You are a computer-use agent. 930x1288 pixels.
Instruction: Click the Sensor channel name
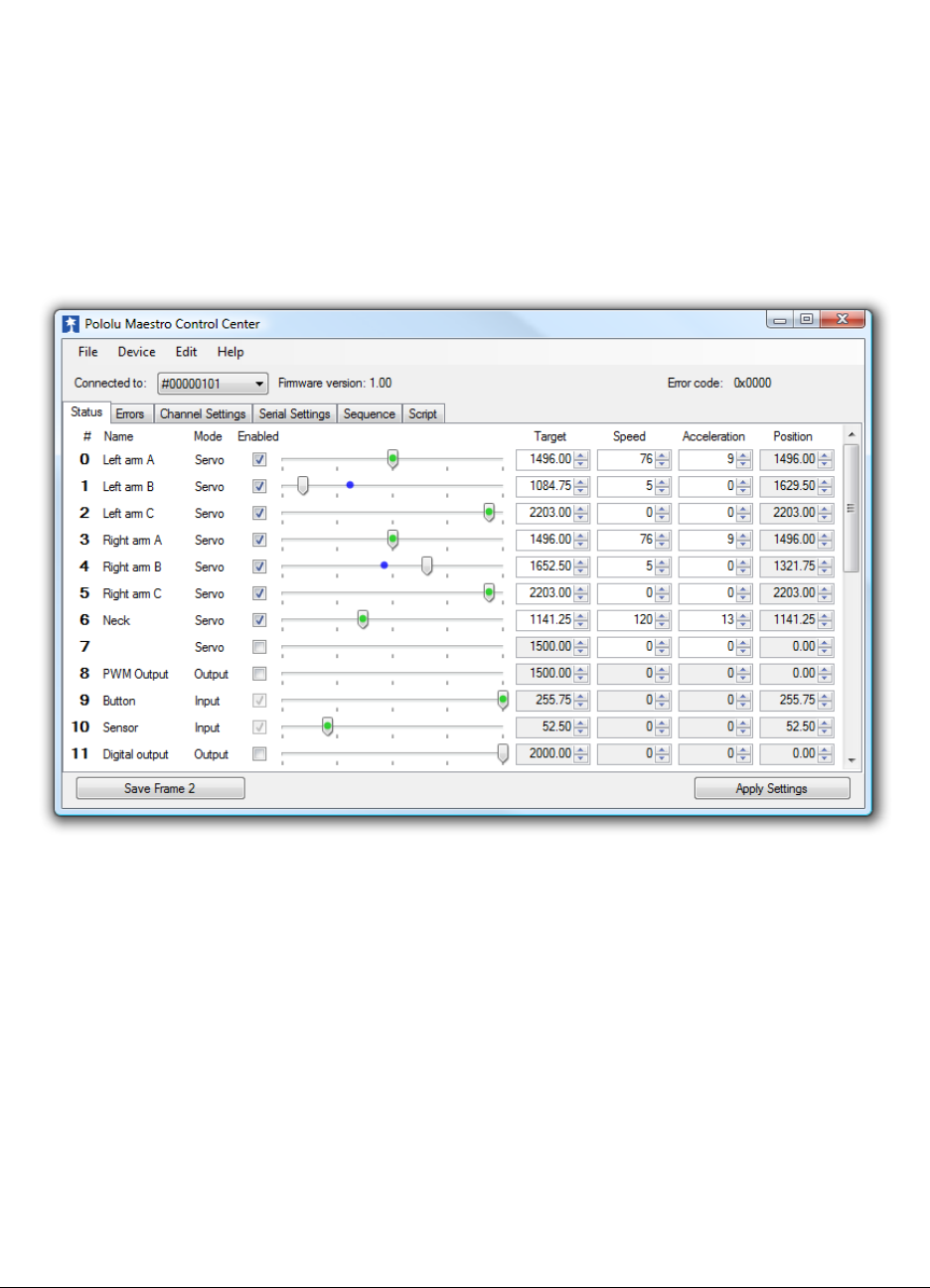pyautogui.click(x=120, y=728)
